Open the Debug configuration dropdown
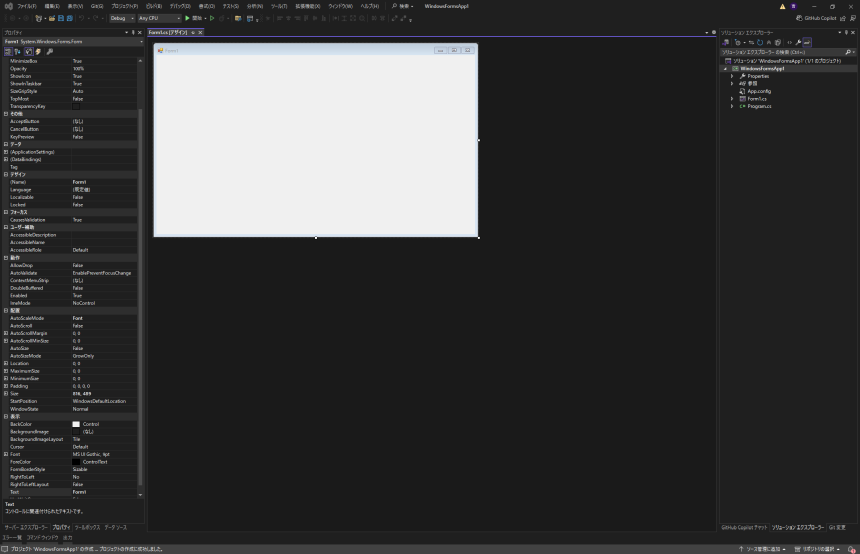This screenshot has width=860, height=554. coord(120,18)
